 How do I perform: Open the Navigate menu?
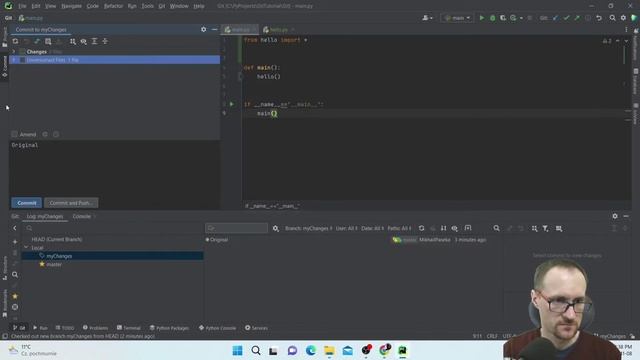71,6
